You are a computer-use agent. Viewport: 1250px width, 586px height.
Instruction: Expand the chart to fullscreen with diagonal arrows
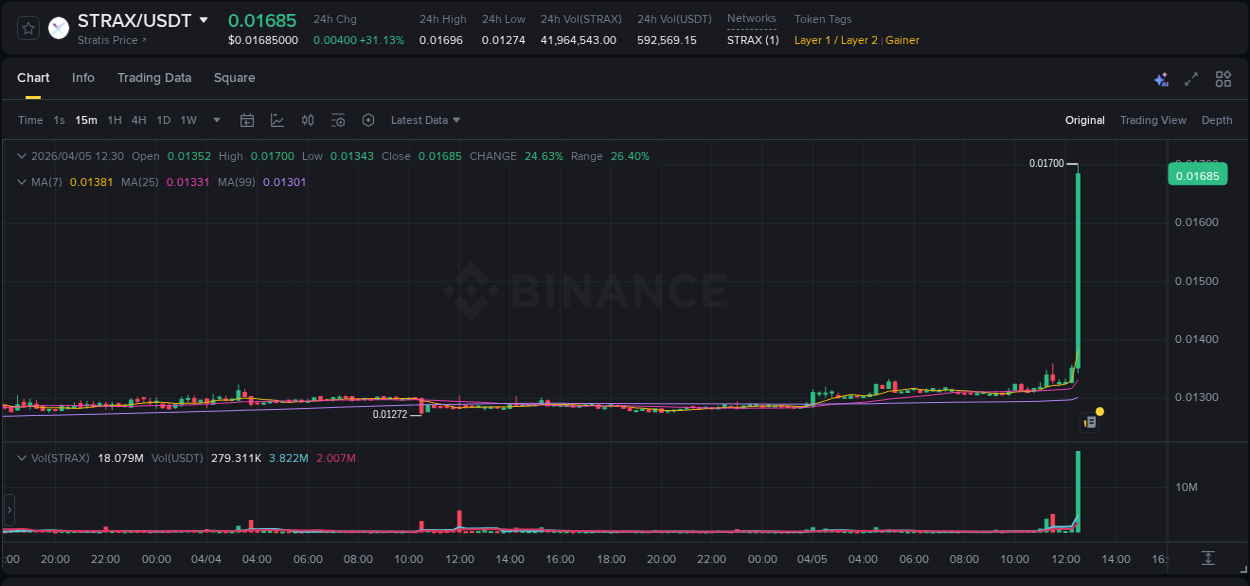pos(1191,77)
